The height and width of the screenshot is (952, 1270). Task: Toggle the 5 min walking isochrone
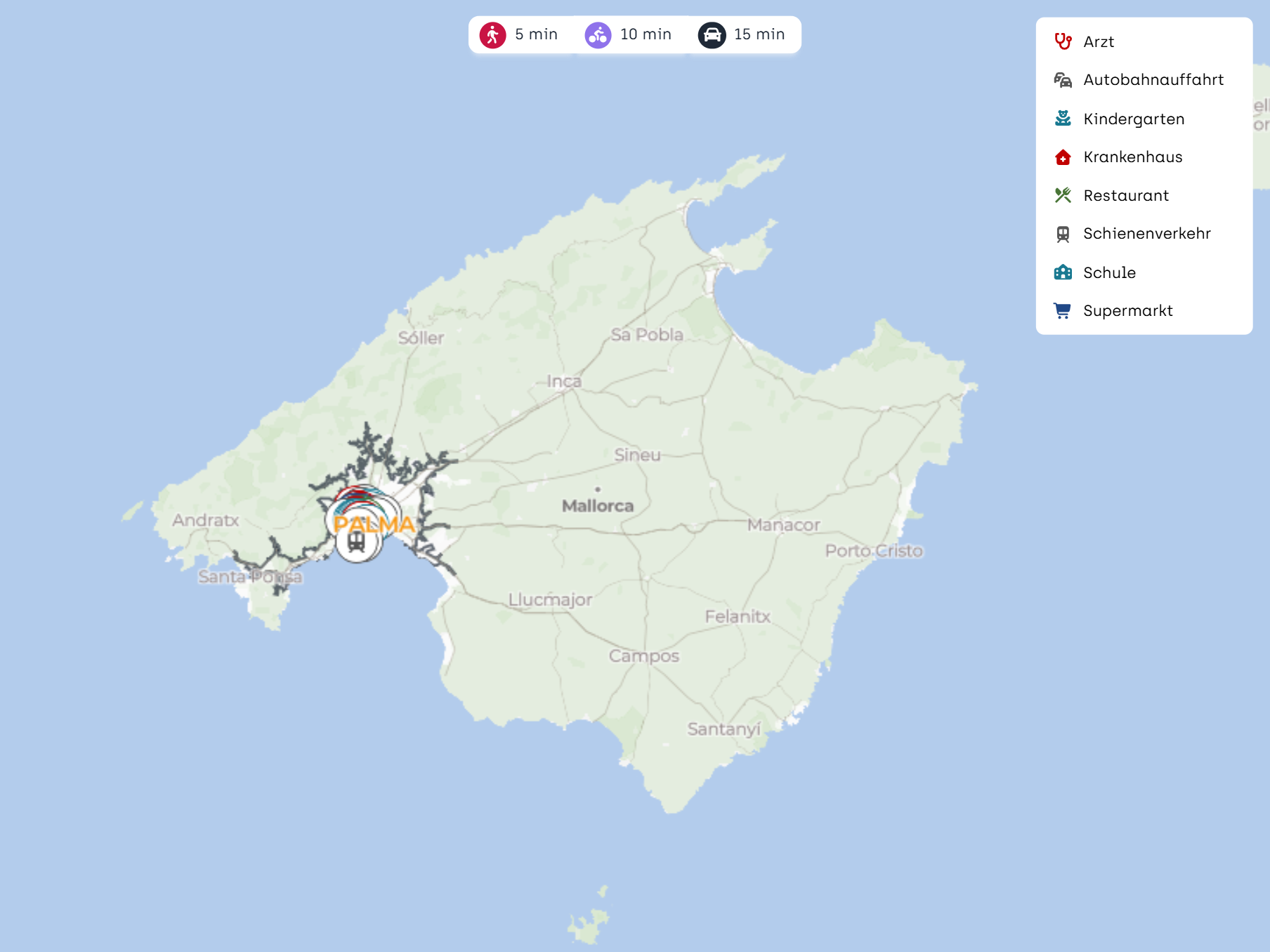click(x=520, y=34)
